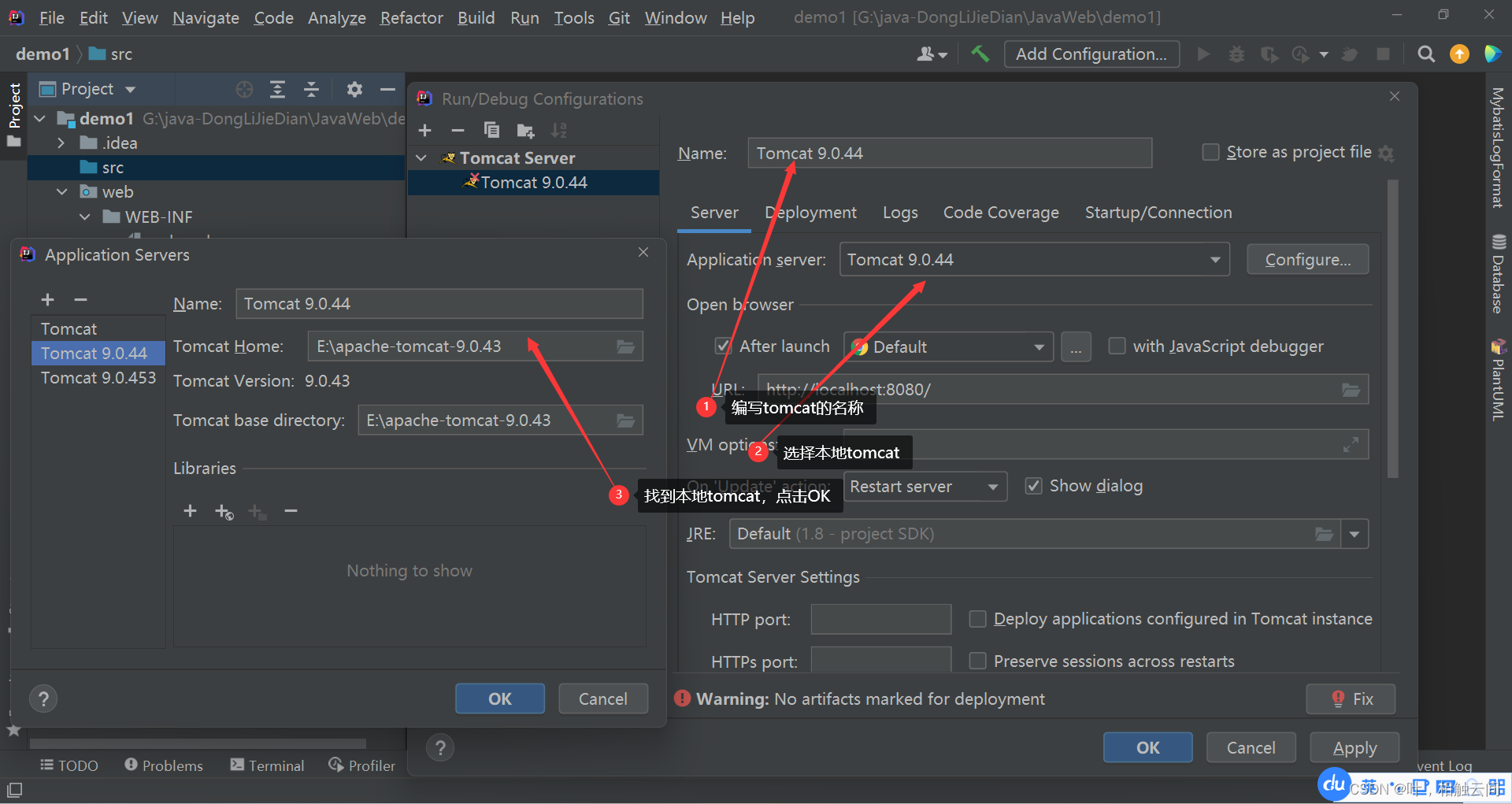Switch to Code Coverage tab
The image size is (1512, 804).
pos(1001,213)
